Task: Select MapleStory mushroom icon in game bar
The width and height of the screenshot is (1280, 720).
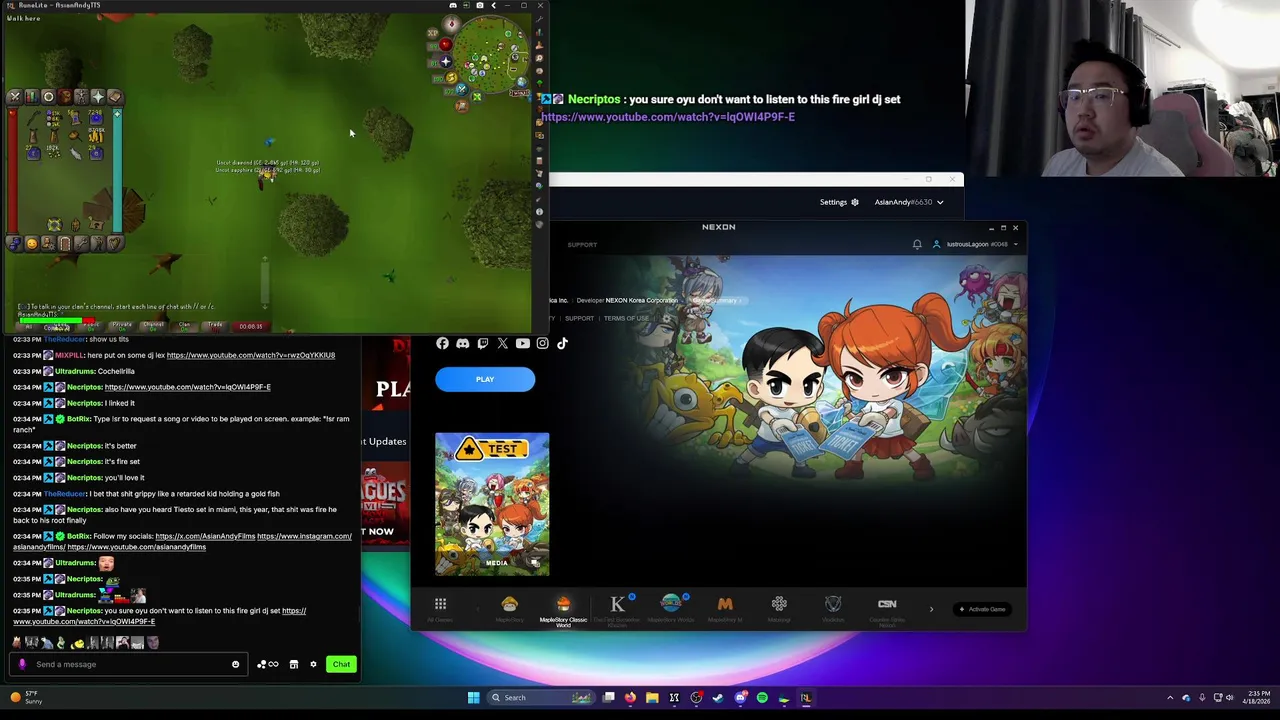Action: point(509,604)
